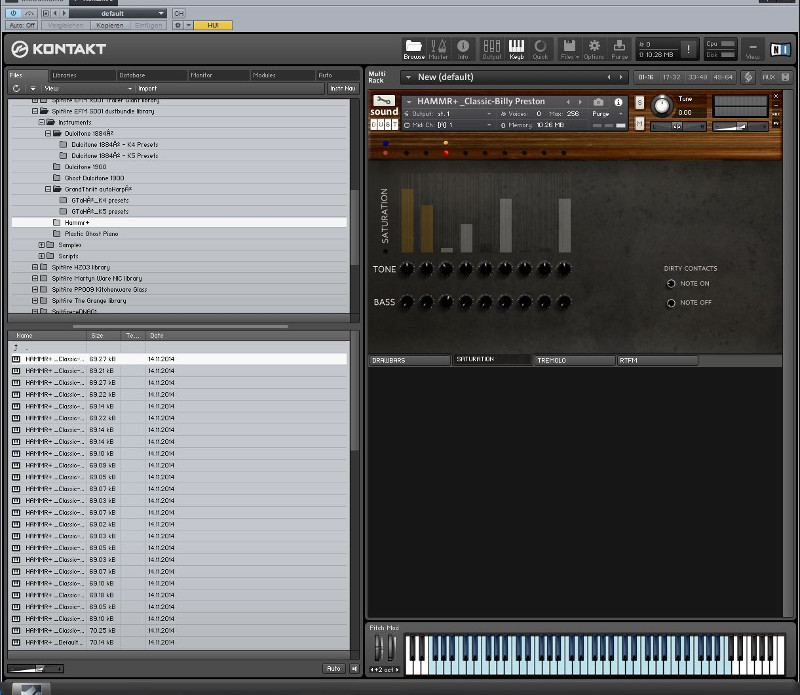Select the Hammr+ folder in tree
Viewport: 800px width, 695px height.
click(x=179, y=222)
